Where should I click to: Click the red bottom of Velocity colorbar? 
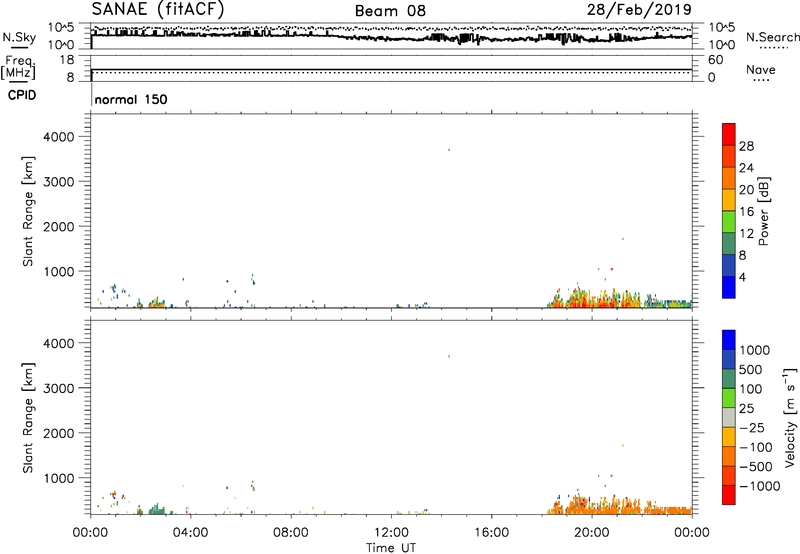coord(729,495)
